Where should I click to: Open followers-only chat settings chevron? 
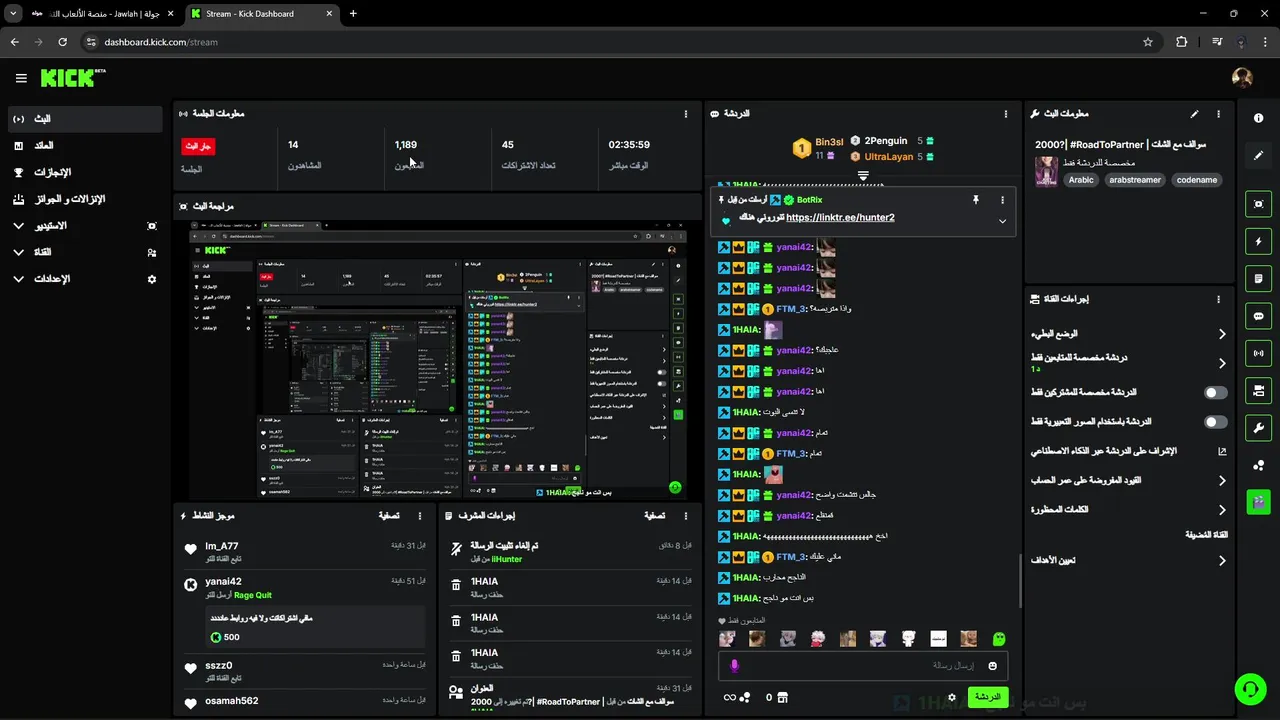click(1221, 363)
